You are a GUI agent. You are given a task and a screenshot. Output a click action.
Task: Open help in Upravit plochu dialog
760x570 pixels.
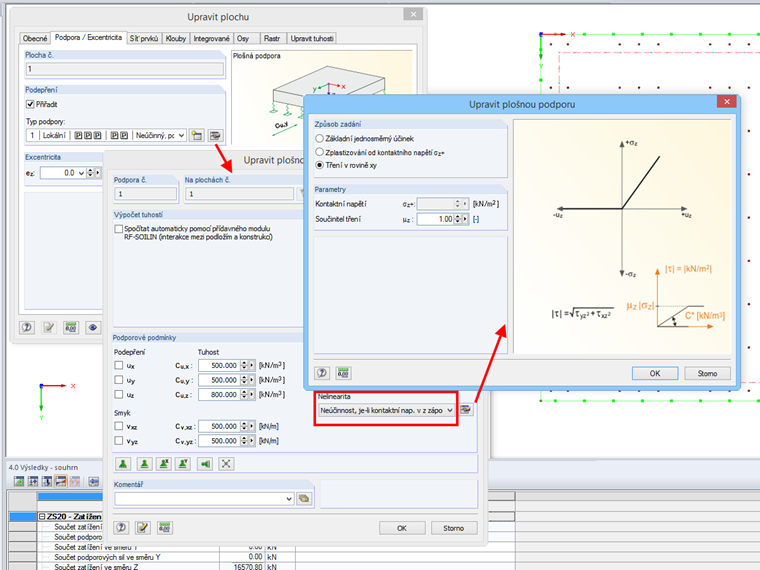click(27, 327)
